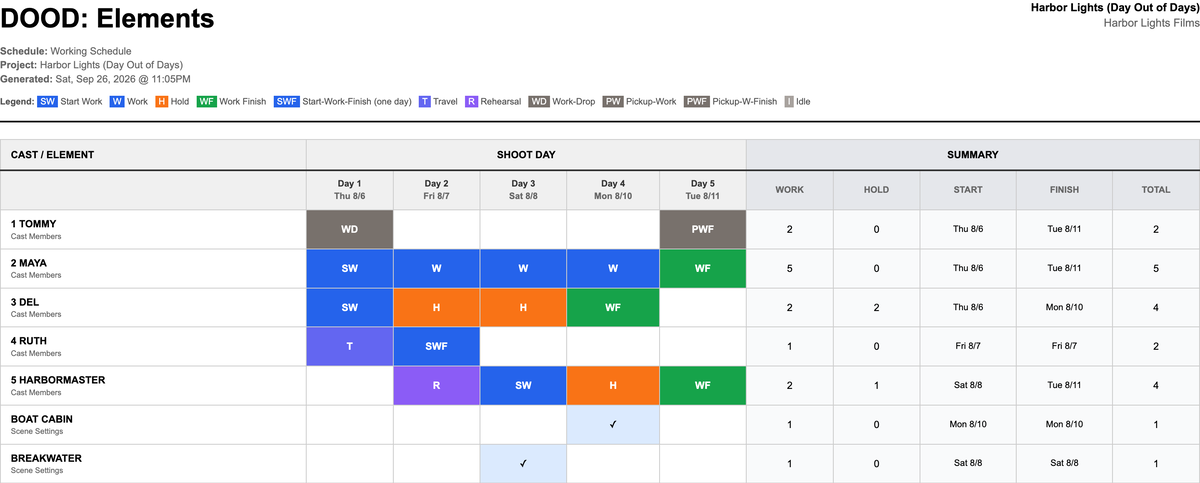Select Harbormaster's R rehearsal cell on Day 2
Viewport: 1200px width, 483px height.
click(x=437, y=385)
